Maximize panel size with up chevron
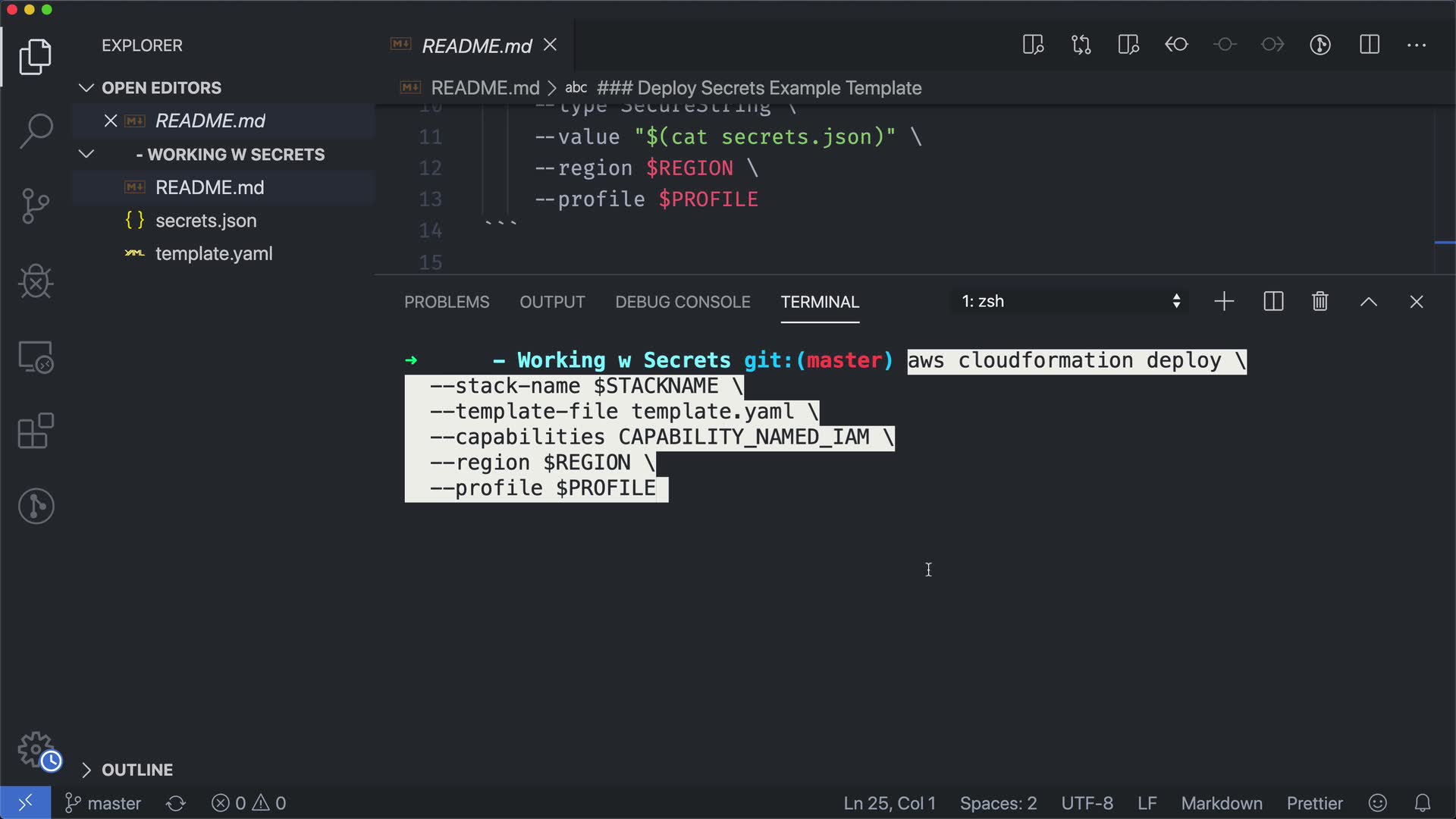 pos(1368,302)
